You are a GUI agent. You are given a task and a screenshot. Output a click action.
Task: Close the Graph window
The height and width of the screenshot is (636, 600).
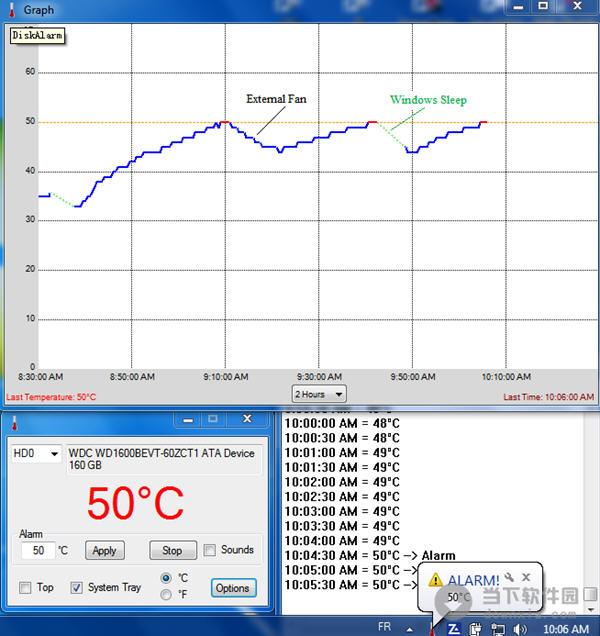577,6
